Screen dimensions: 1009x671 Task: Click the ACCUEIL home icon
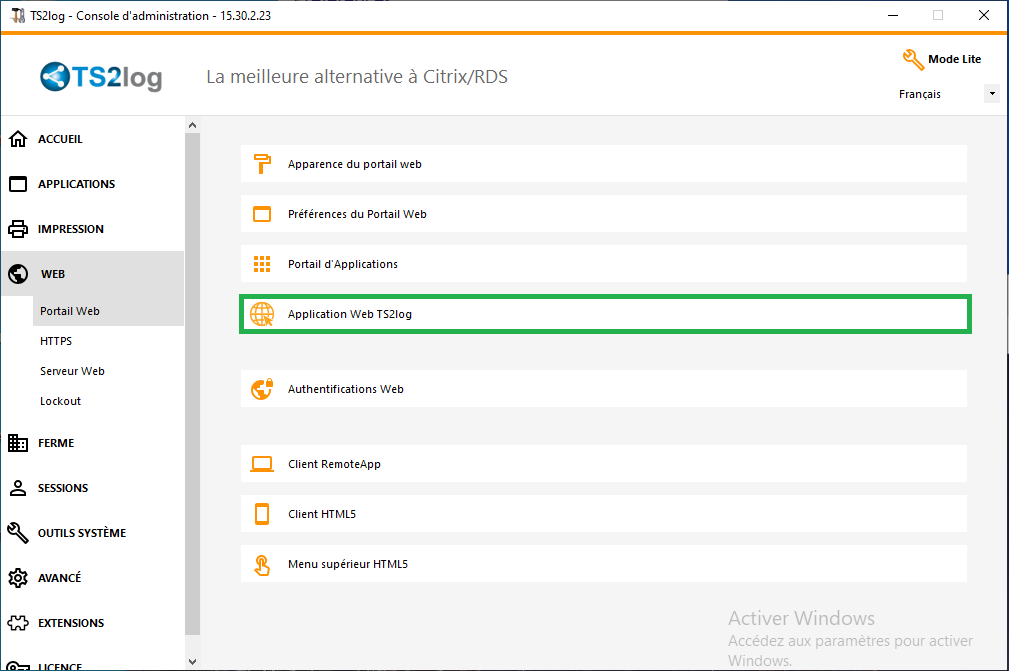point(18,139)
